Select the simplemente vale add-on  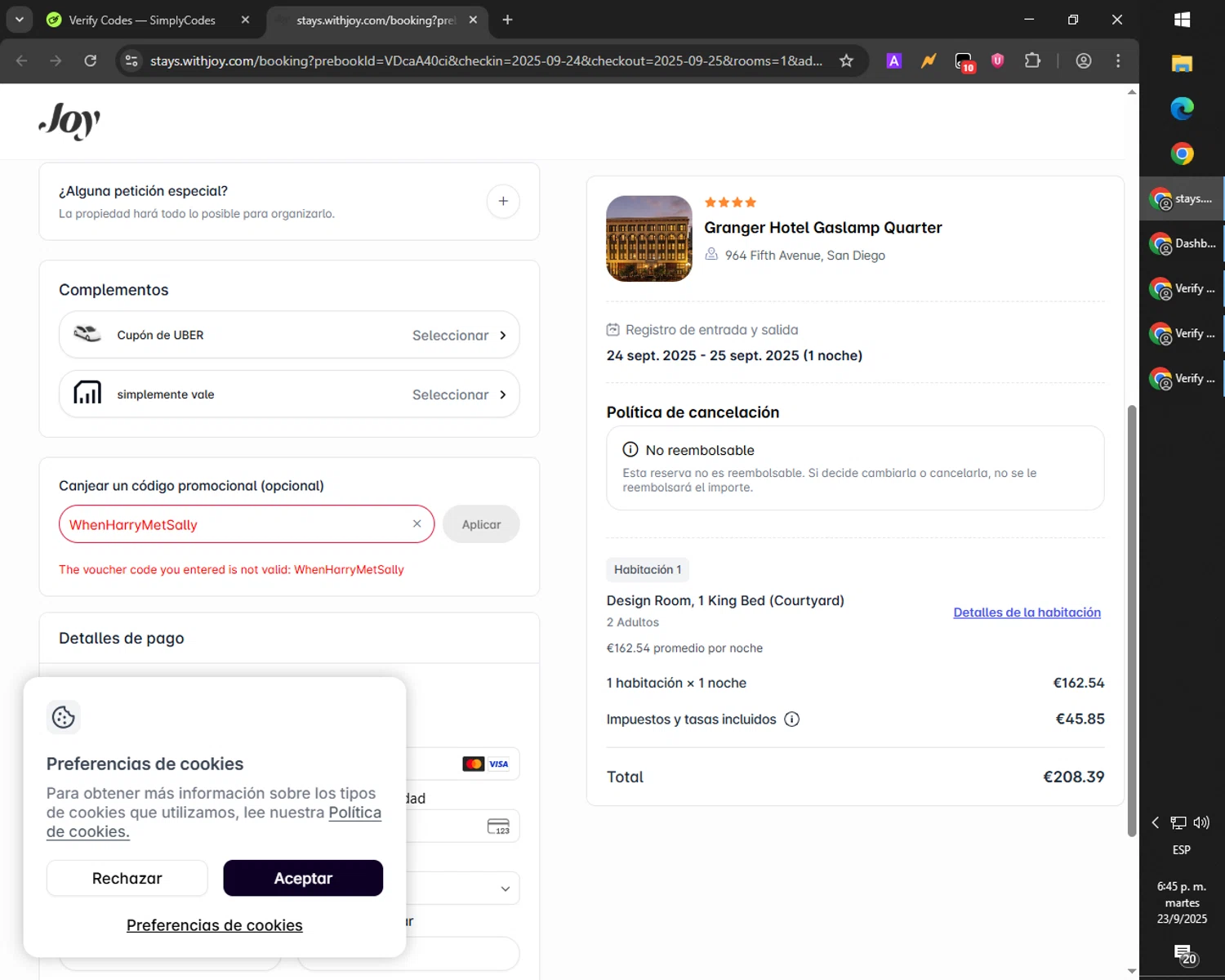289,394
